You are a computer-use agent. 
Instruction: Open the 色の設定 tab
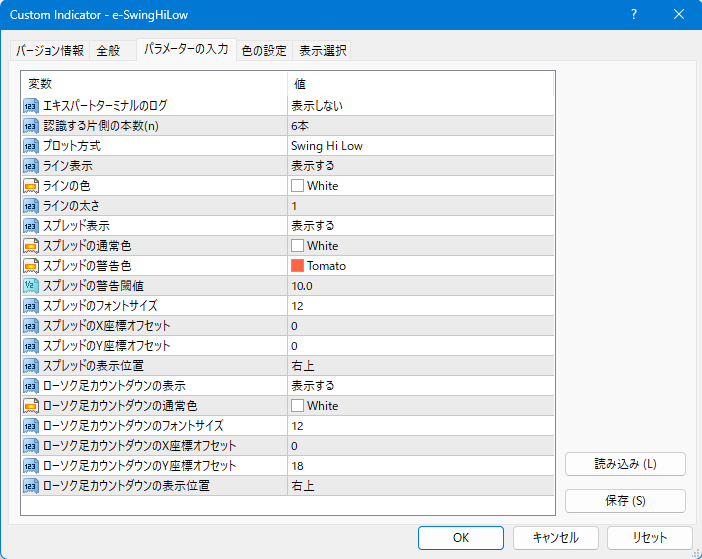pos(264,51)
